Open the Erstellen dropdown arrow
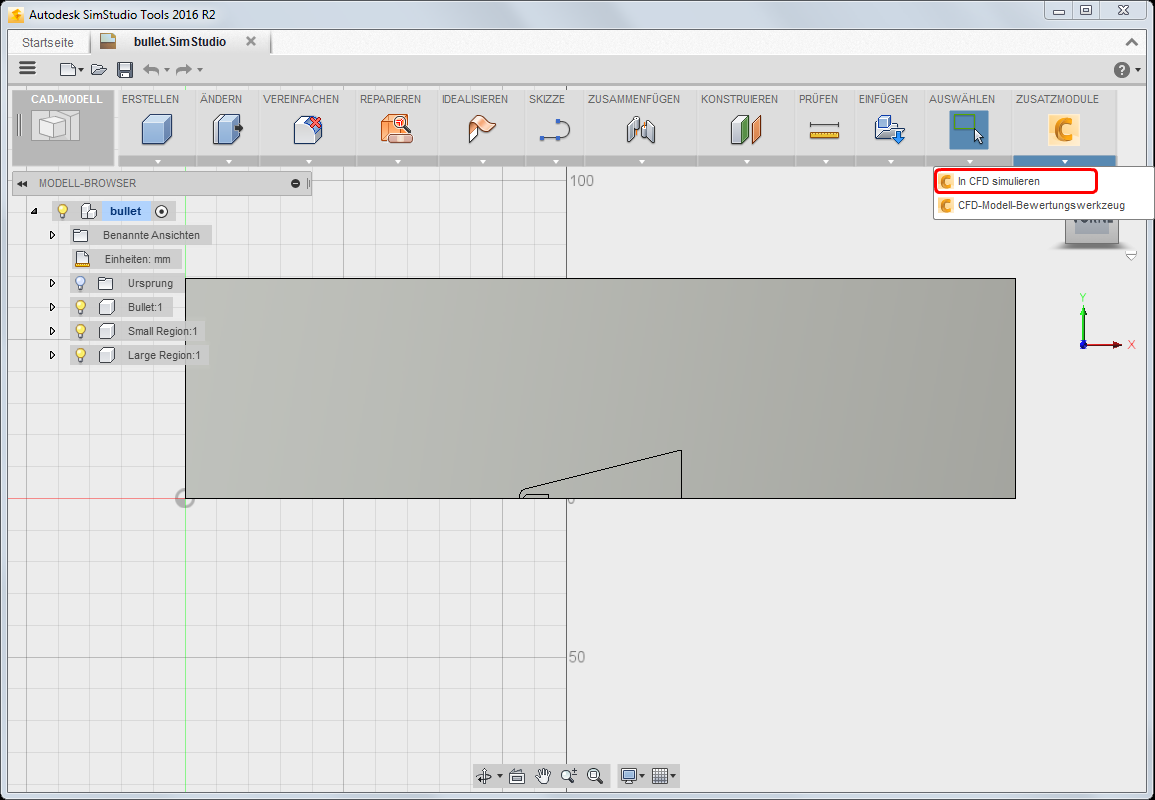This screenshot has height=800, width=1155. [x=157, y=161]
